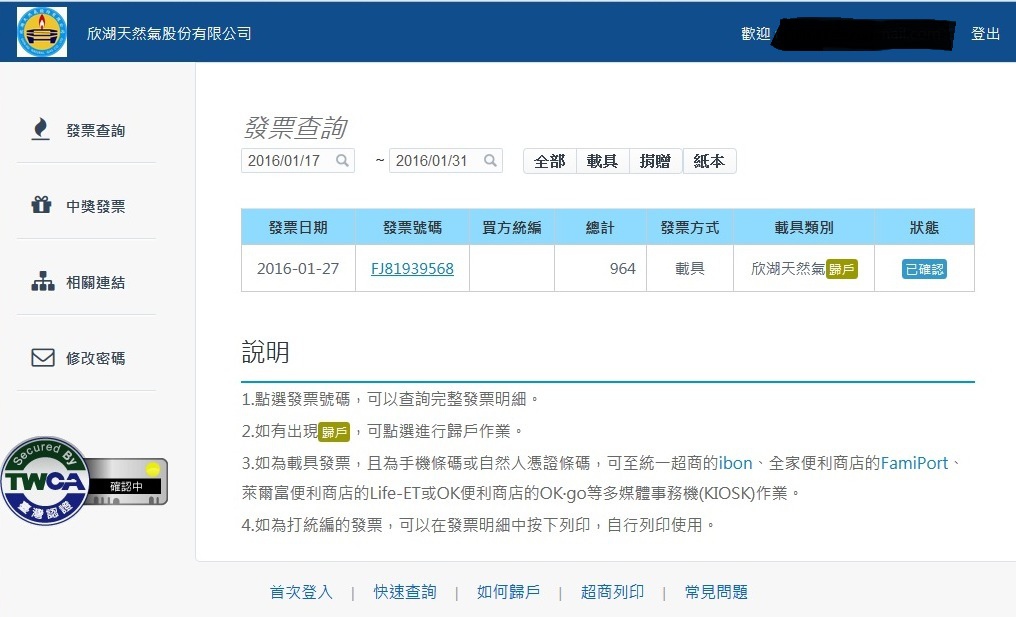
Task: Open the 中獎發票 section via its gift icon
Action: coord(41,204)
